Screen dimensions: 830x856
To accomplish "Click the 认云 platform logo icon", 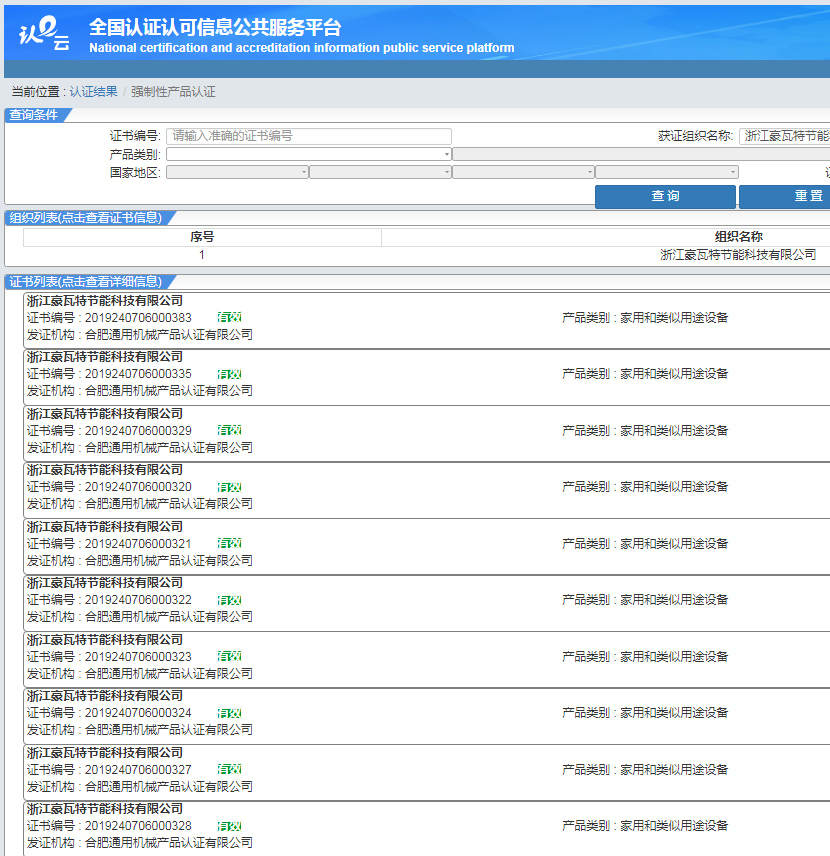I will (45, 33).
